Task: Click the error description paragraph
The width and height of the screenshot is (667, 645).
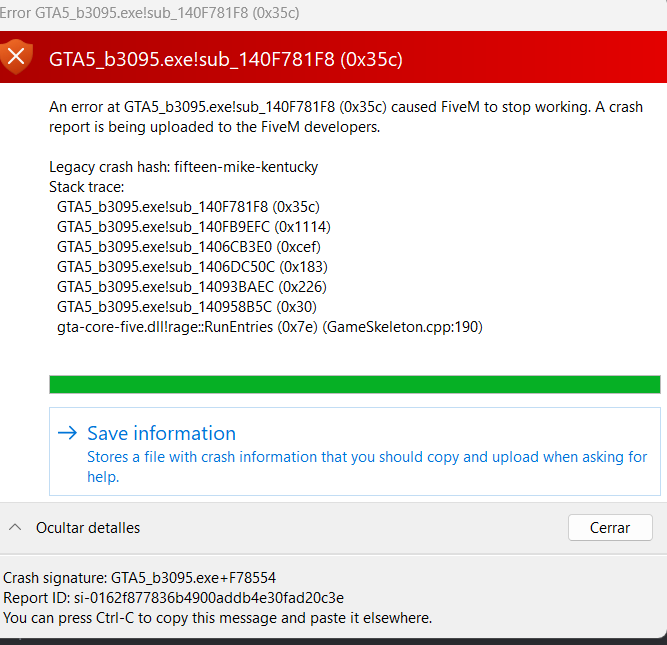Action: (346, 117)
